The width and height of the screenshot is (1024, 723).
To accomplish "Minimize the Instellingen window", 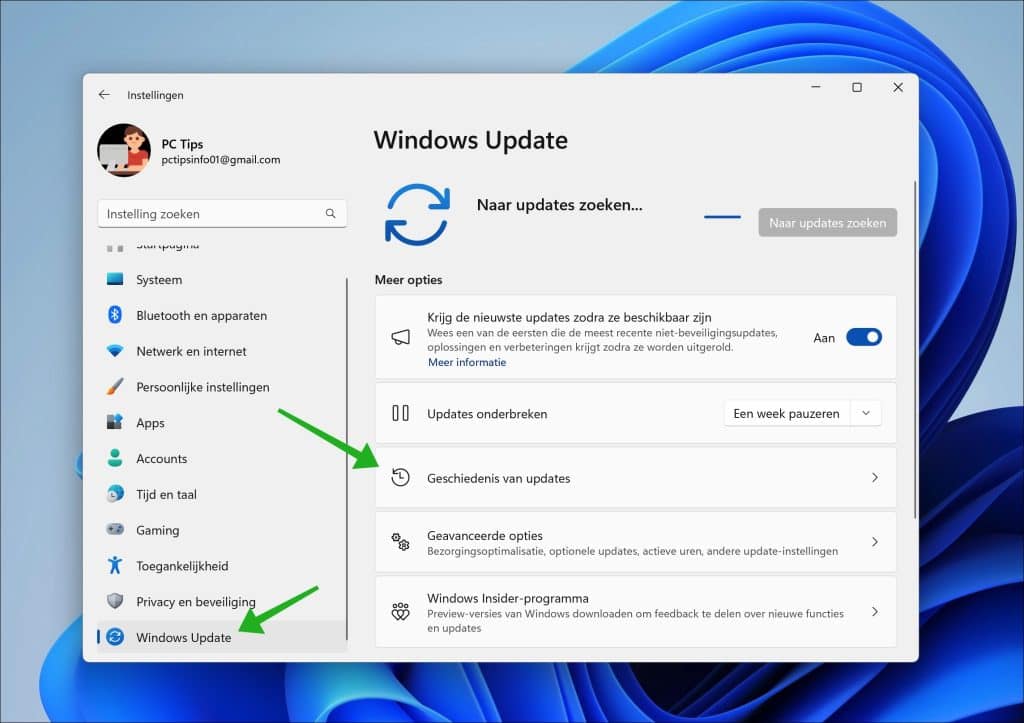I will pyautogui.click(x=816, y=88).
